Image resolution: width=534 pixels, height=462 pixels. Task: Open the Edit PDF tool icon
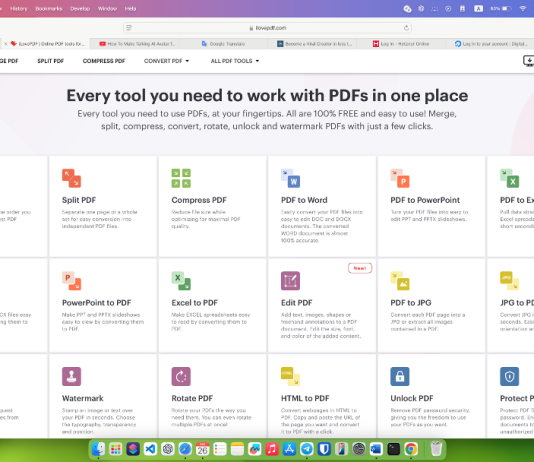coord(290,281)
